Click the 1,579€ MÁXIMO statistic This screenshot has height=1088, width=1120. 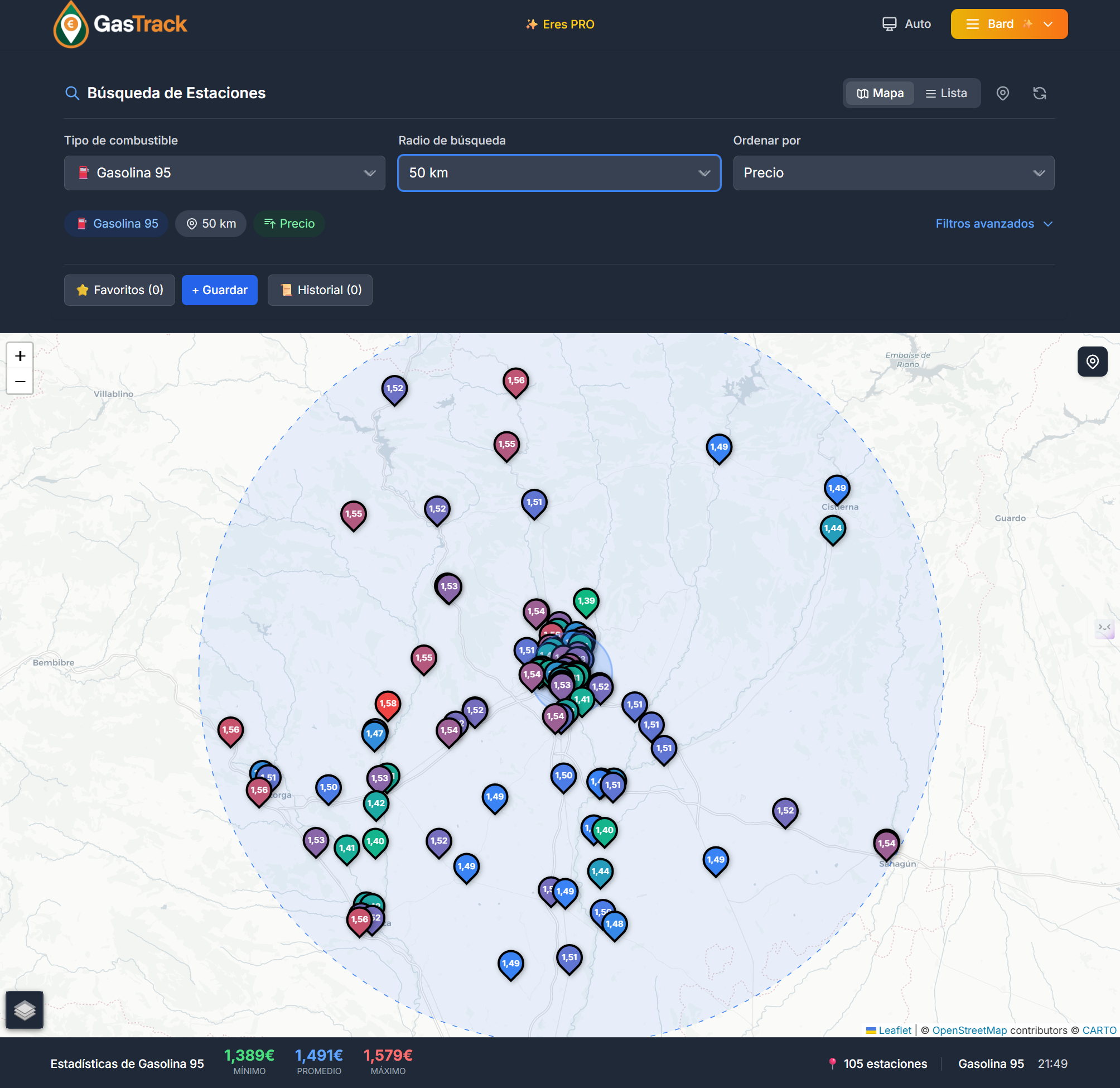click(x=388, y=1062)
